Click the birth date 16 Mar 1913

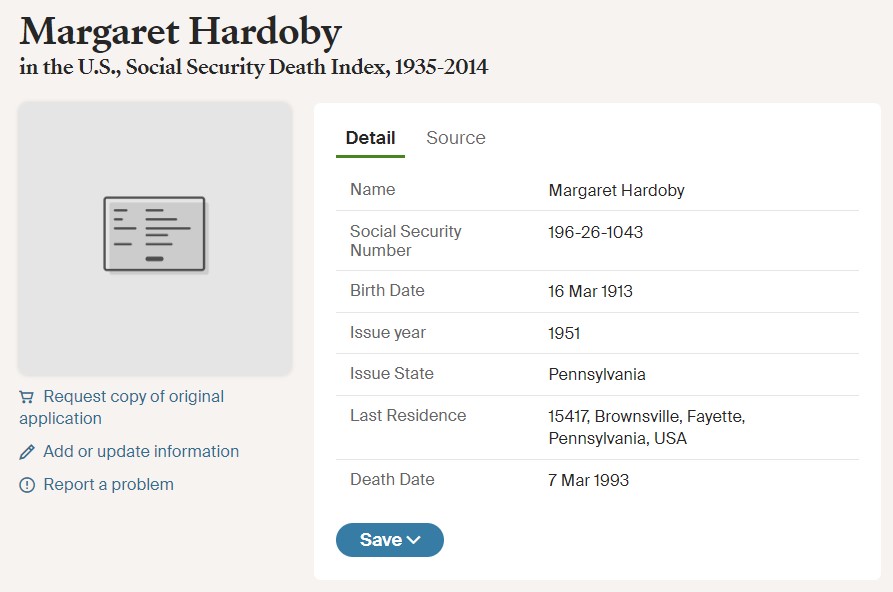(590, 291)
